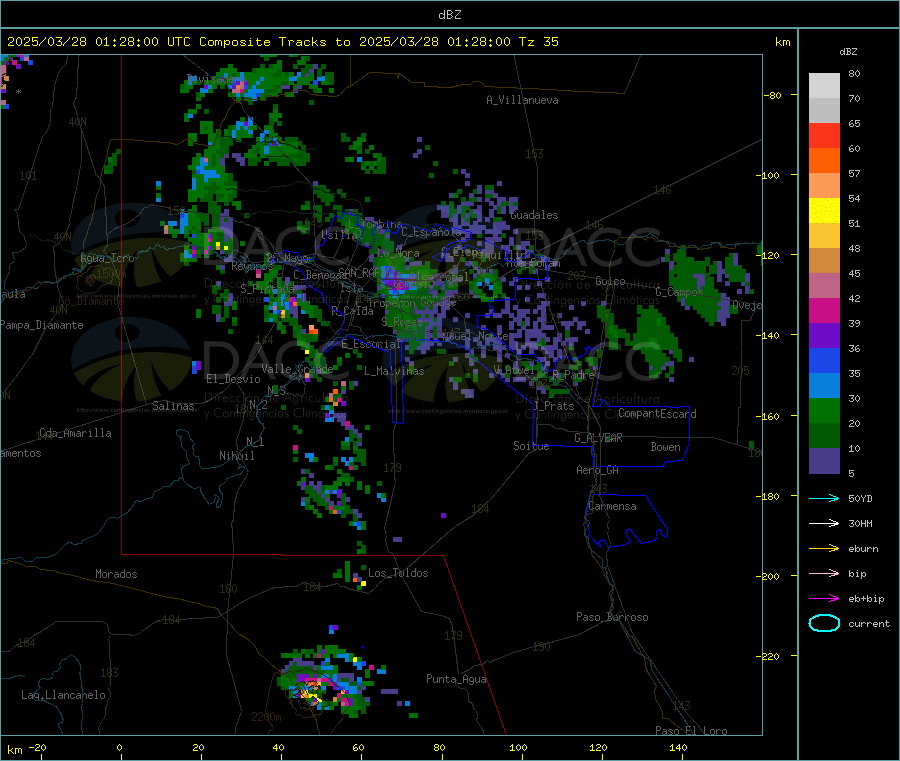The image size is (900, 761).
Task: Select the royal blue 35-36 dBZ swatch
Action: click(x=824, y=360)
